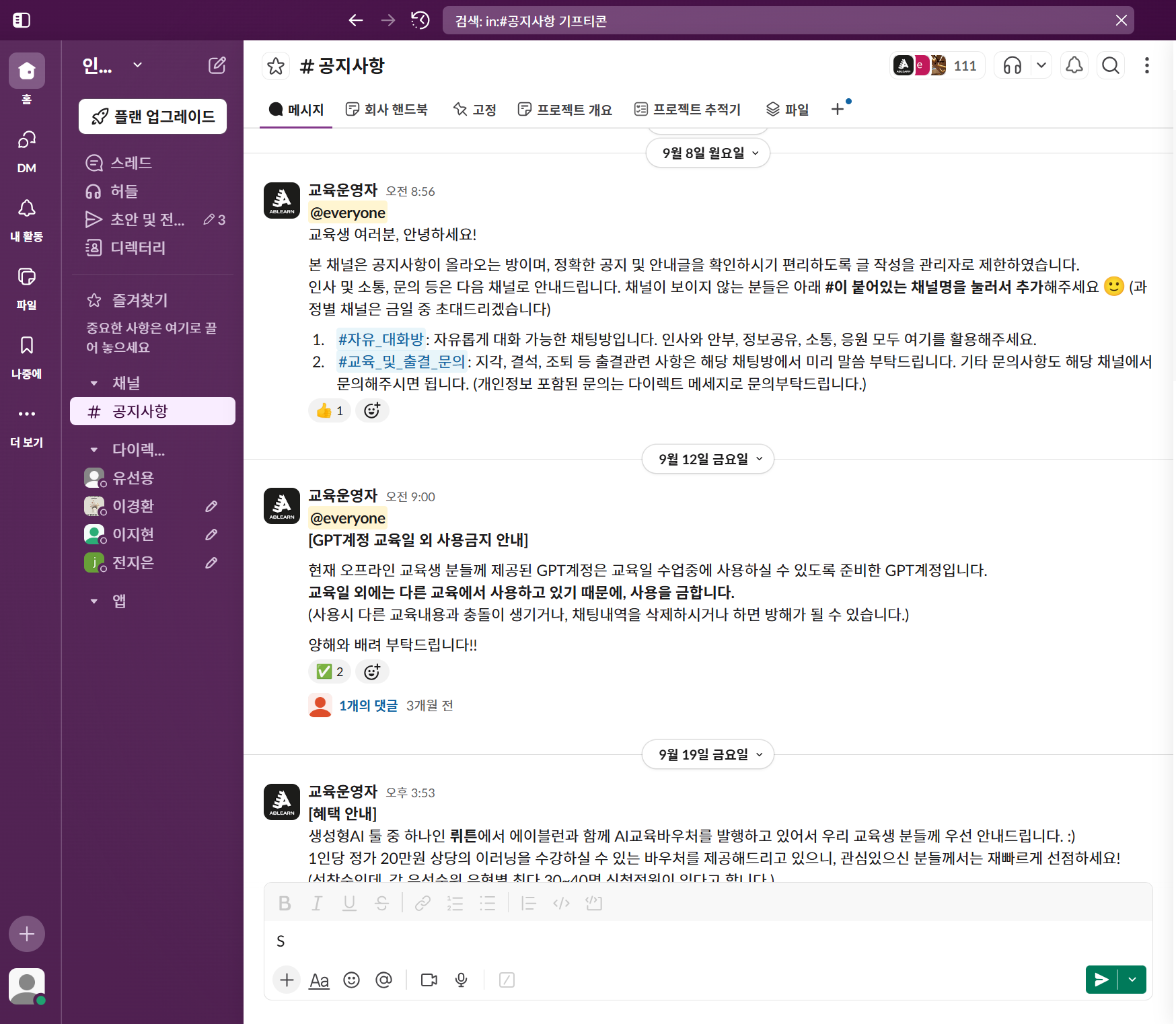The image size is (1176, 1024).
Task: Open the #교육_및_출결_문의 channel link
Action: click(402, 361)
